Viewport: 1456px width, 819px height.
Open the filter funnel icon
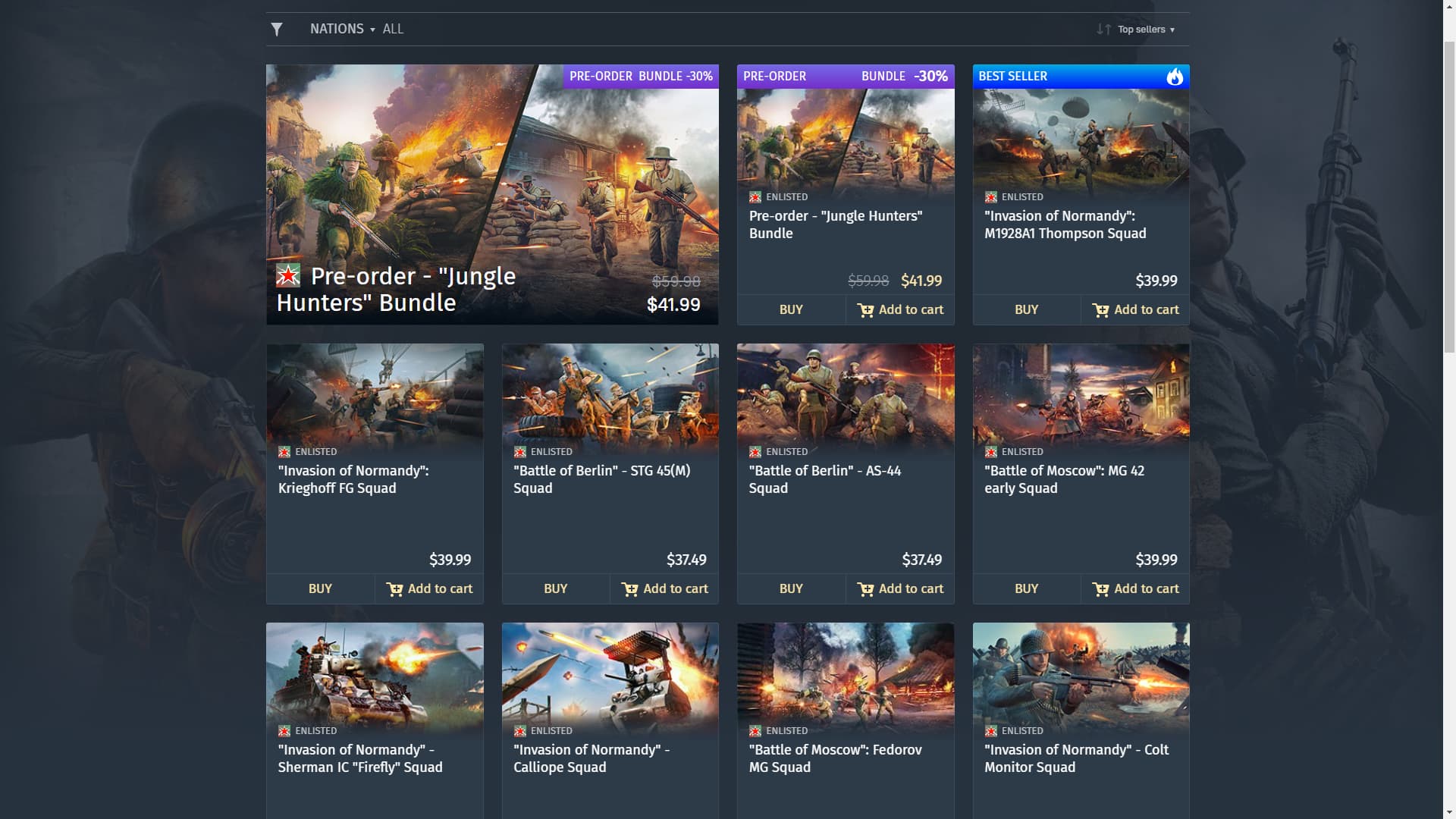click(x=277, y=30)
